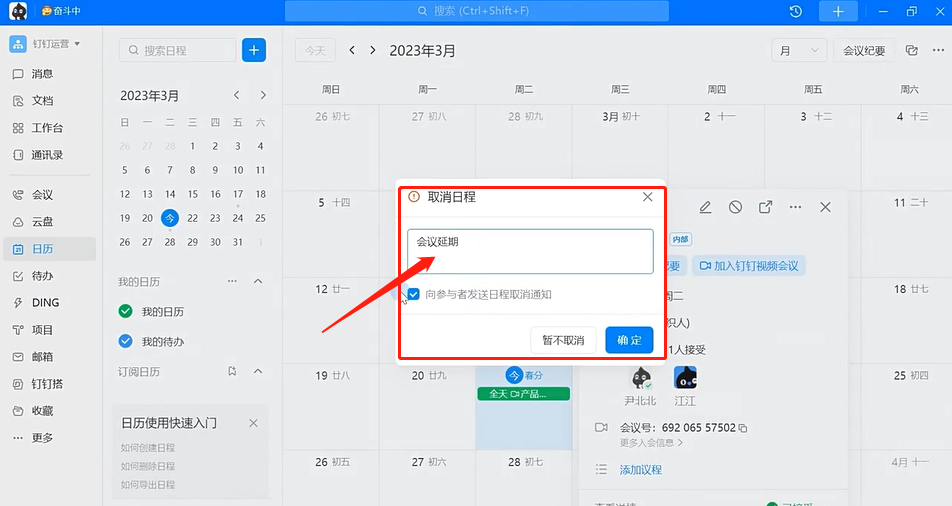Open 我的日历 section more options
The height and width of the screenshot is (506, 952).
click(232, 281)
